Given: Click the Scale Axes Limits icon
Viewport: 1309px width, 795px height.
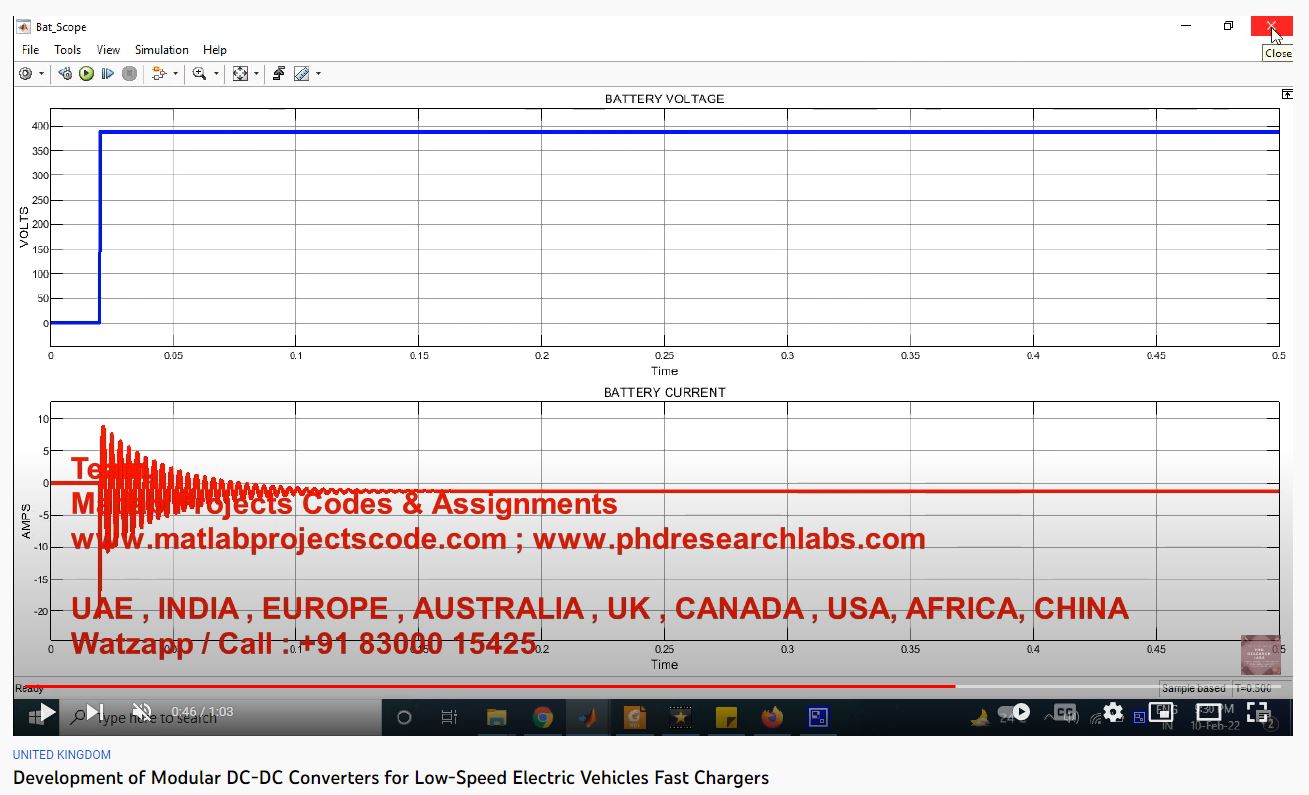Looking at the screenshot, I should click(240, 74).
